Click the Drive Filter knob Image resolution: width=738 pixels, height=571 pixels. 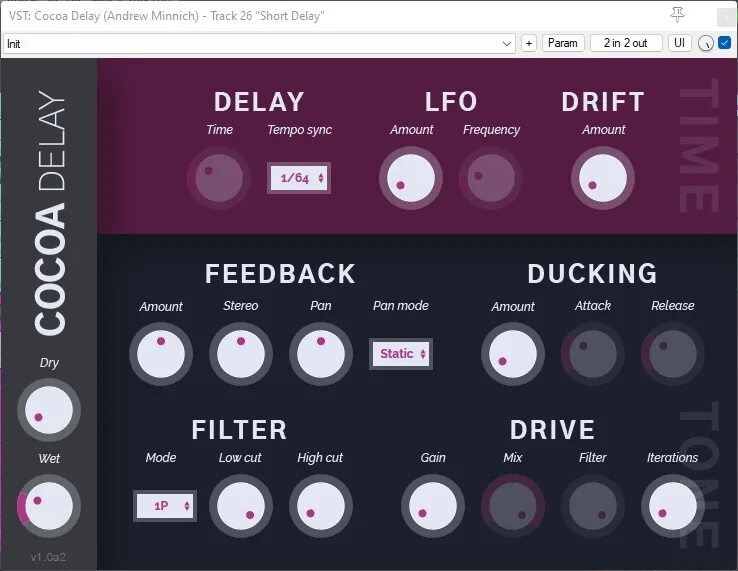(x=593, y=506)
